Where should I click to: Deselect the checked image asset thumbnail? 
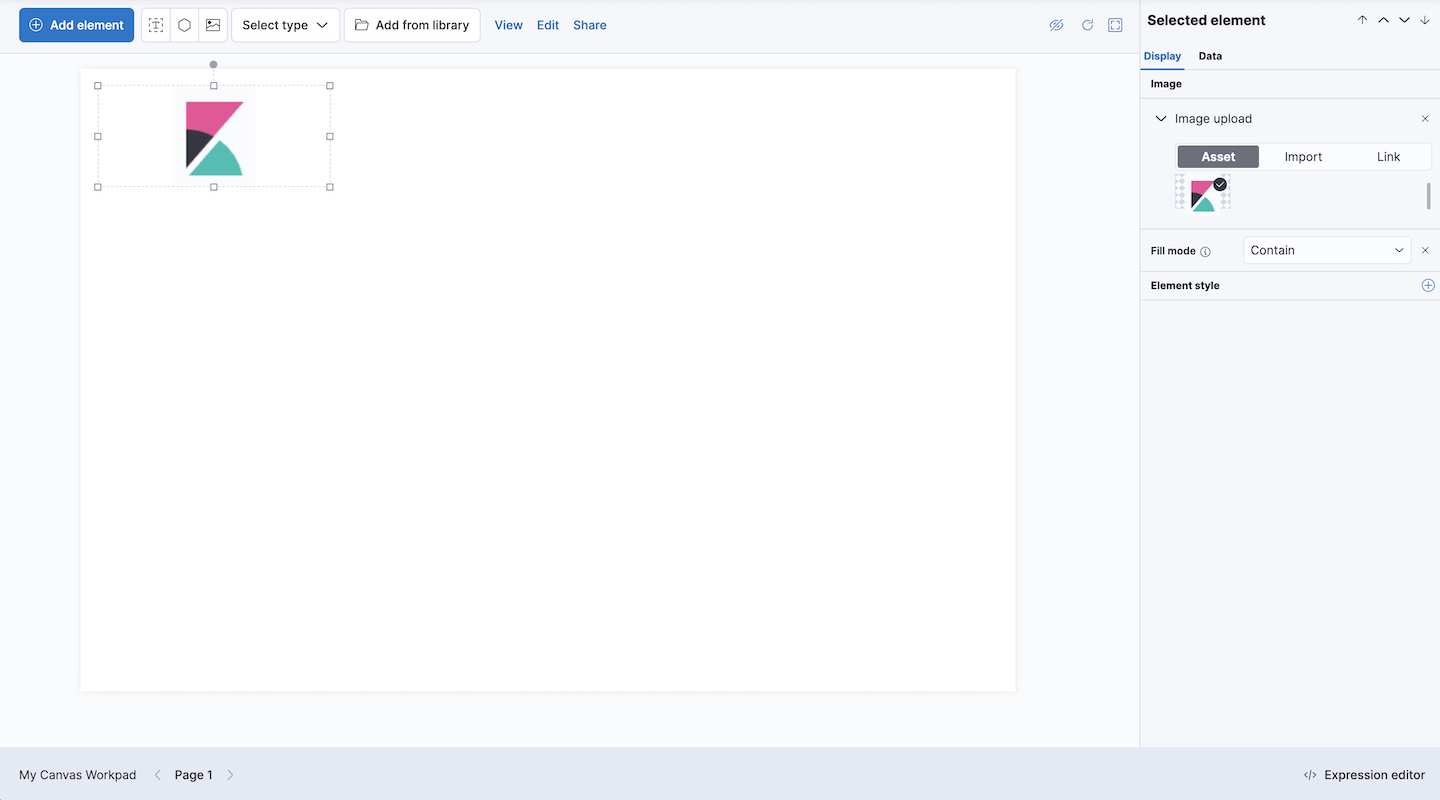(1219, 183)
